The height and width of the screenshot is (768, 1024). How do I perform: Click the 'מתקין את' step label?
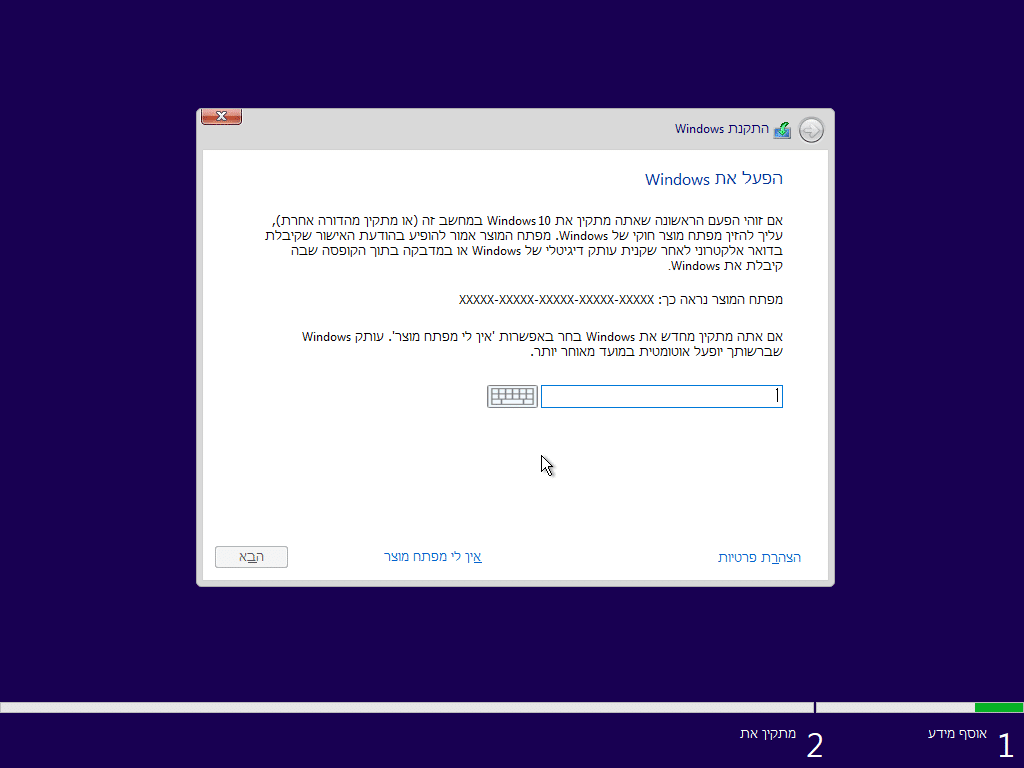tap(768, 734)
